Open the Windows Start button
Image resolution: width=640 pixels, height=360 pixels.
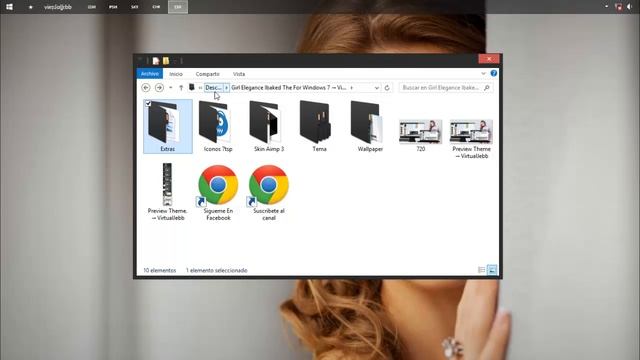(x=9, y=7)
